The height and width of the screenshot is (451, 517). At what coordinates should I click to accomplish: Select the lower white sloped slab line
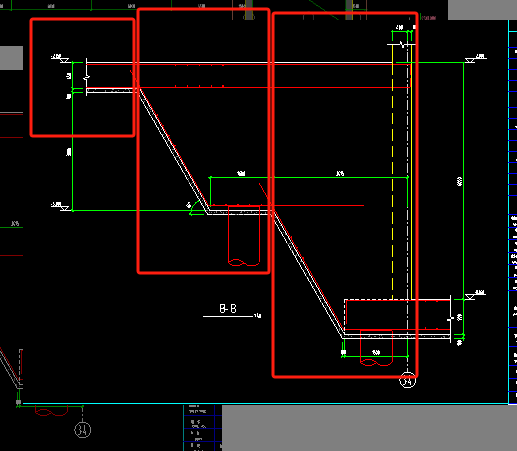tap(308, 274)
